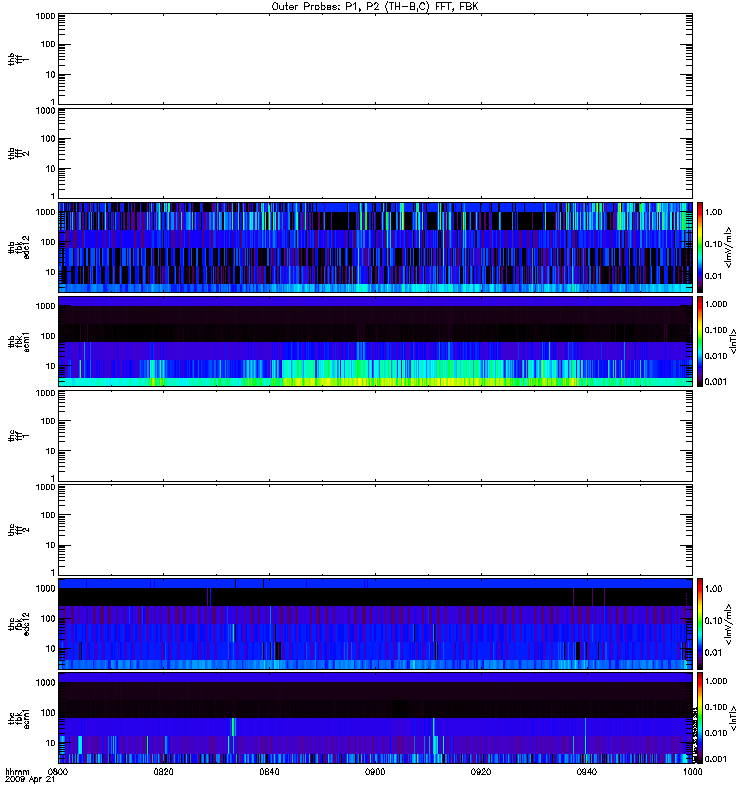
Task: Click the 0940 time axis label
Action: tap(586, 773)
